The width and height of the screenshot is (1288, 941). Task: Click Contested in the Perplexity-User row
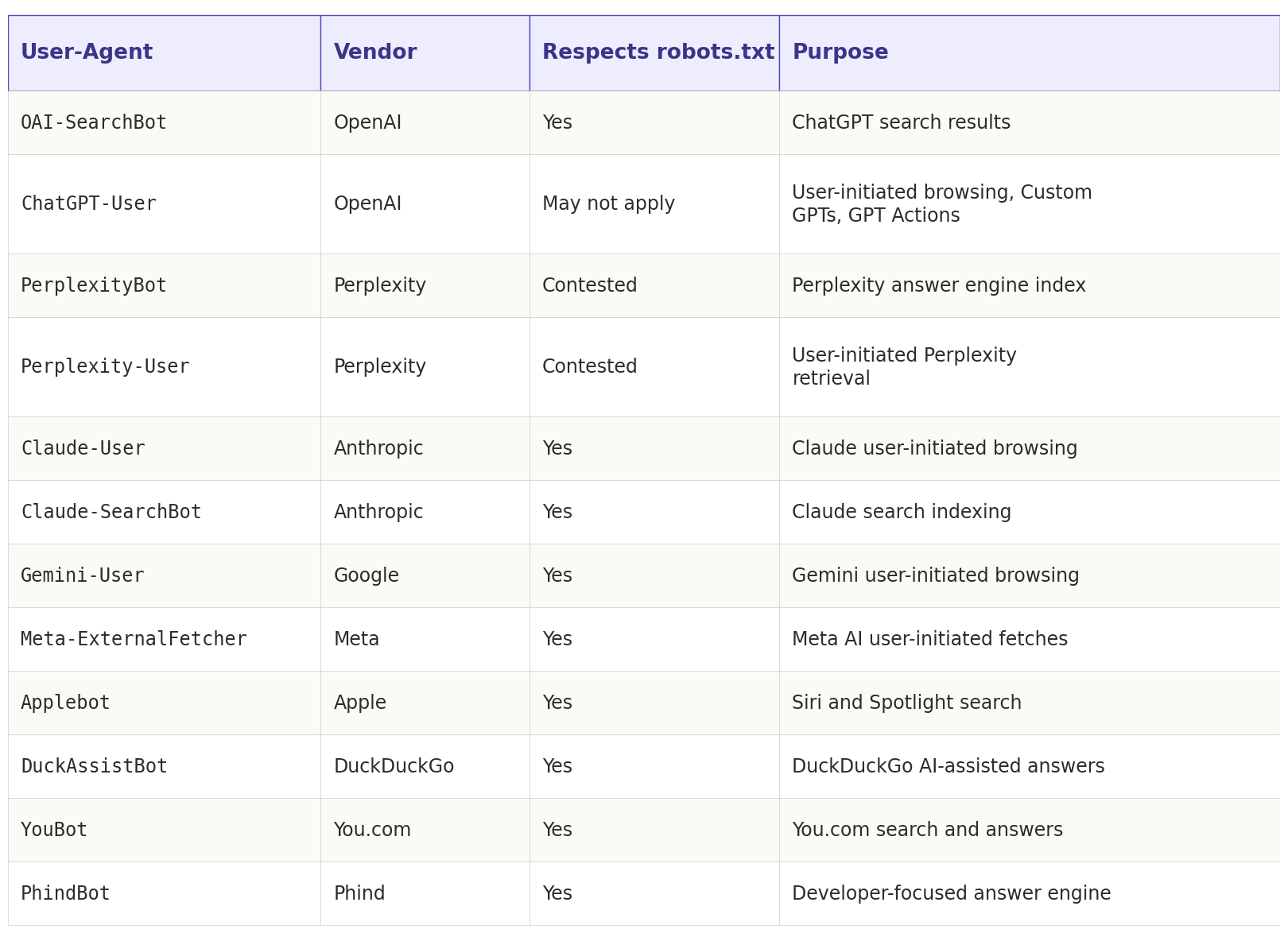click(654, 367)
